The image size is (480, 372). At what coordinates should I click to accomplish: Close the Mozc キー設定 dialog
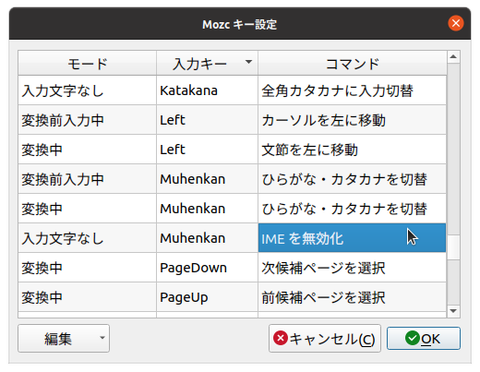pyautogui.click(x=456, y=23)
